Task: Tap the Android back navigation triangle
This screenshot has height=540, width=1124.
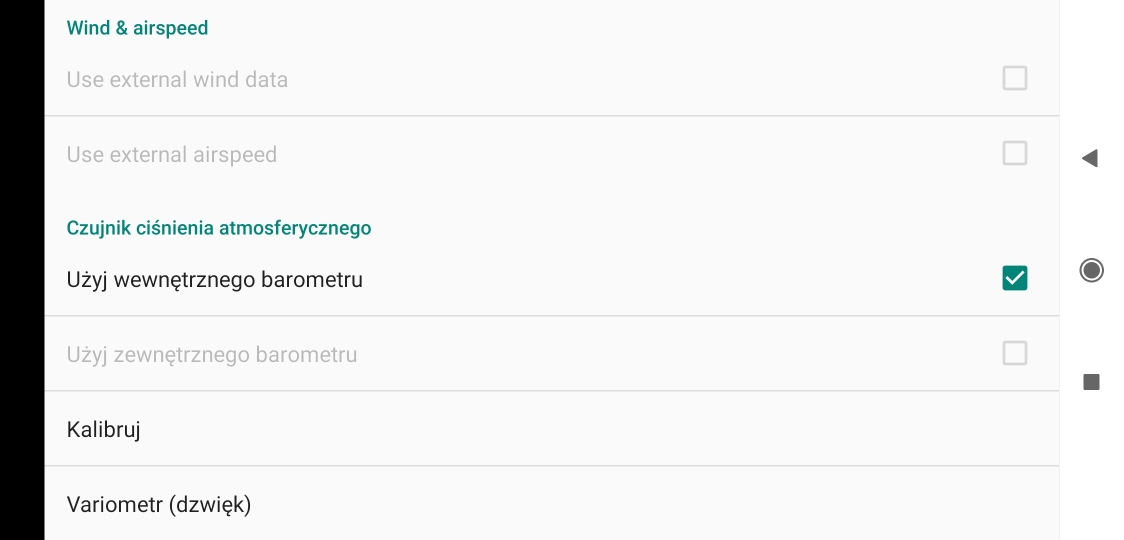Action: [x=1090, y=158]
